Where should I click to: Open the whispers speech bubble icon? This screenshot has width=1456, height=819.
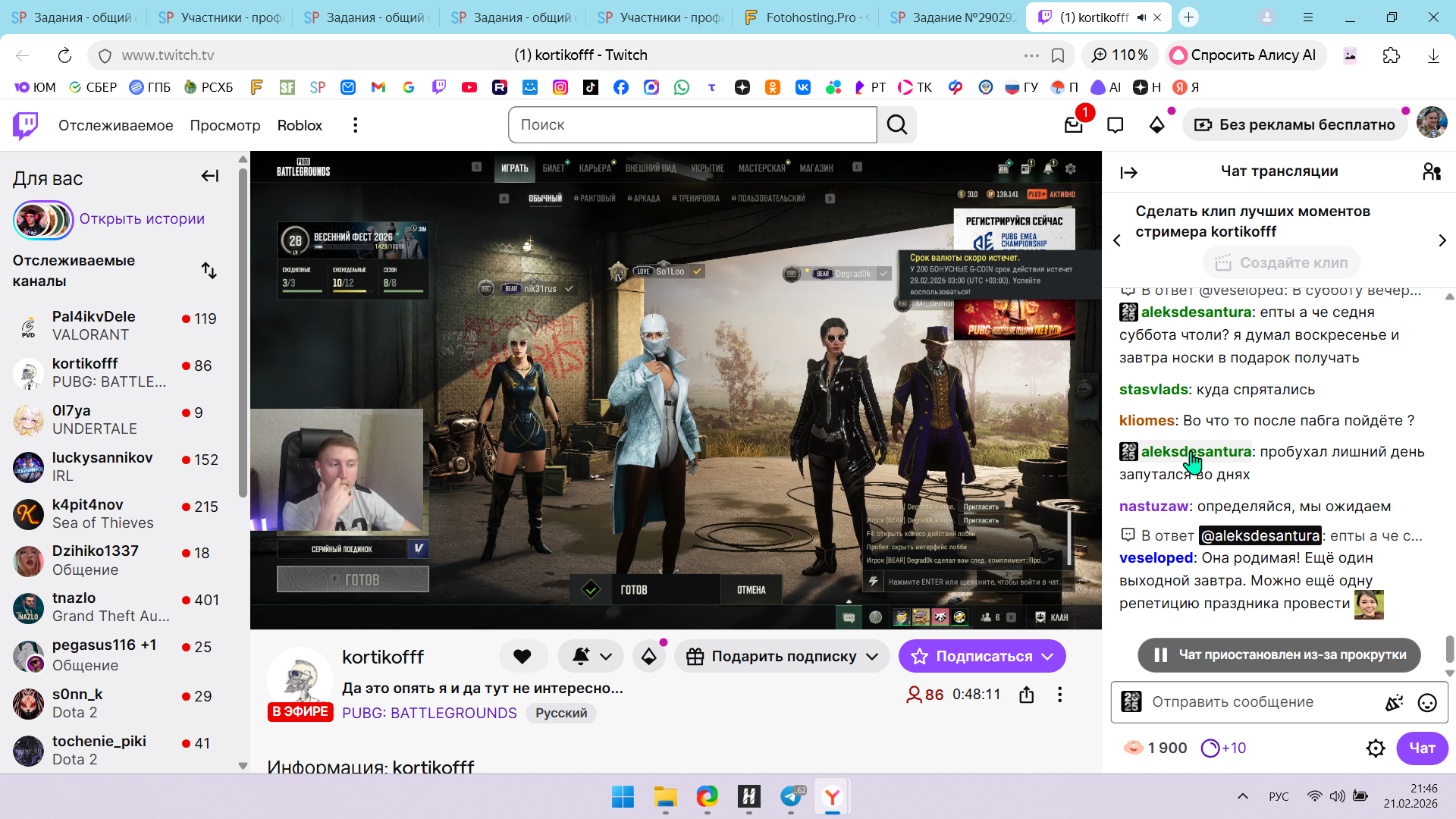pos(1115,125)
